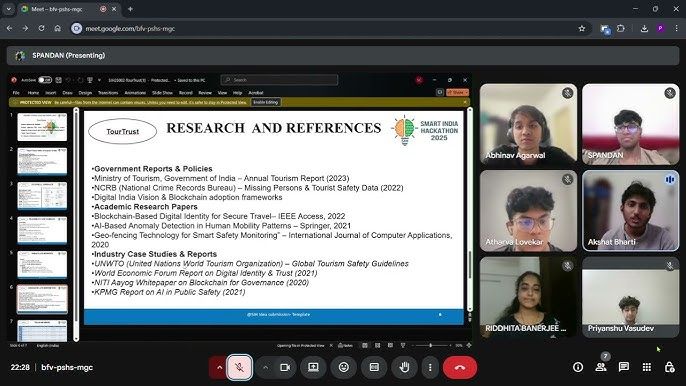Open host controls lock icon
Image resolution: width=686 pixels, height=386 pixels.
[x=669, y=367]
